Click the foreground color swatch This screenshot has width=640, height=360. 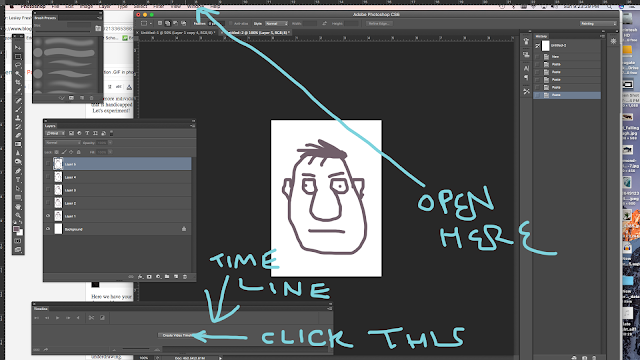click(17, 229)
